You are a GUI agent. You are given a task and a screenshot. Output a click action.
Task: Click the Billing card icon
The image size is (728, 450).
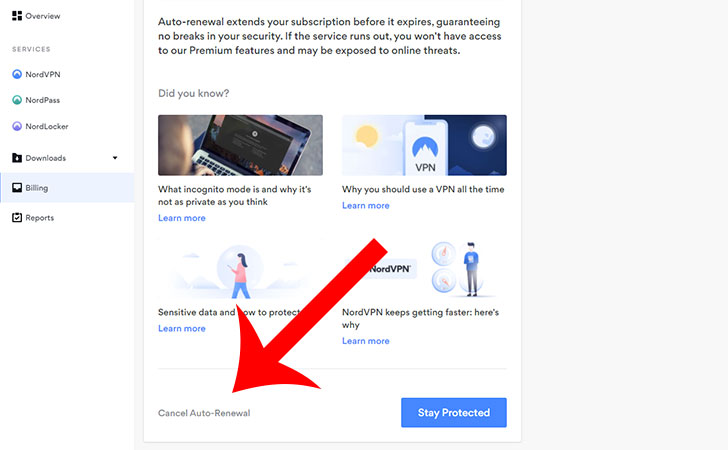click(x=17, y=188)
